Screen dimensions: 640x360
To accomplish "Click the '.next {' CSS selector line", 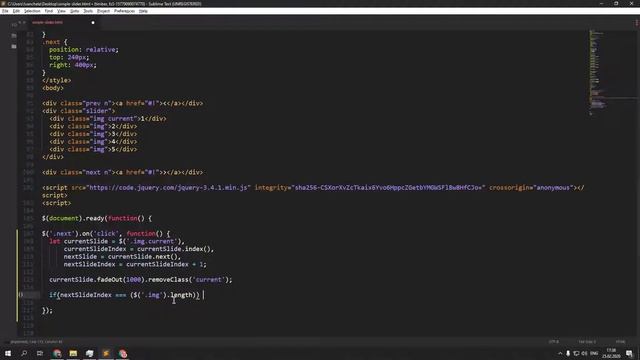I will (x=55, y=42).
